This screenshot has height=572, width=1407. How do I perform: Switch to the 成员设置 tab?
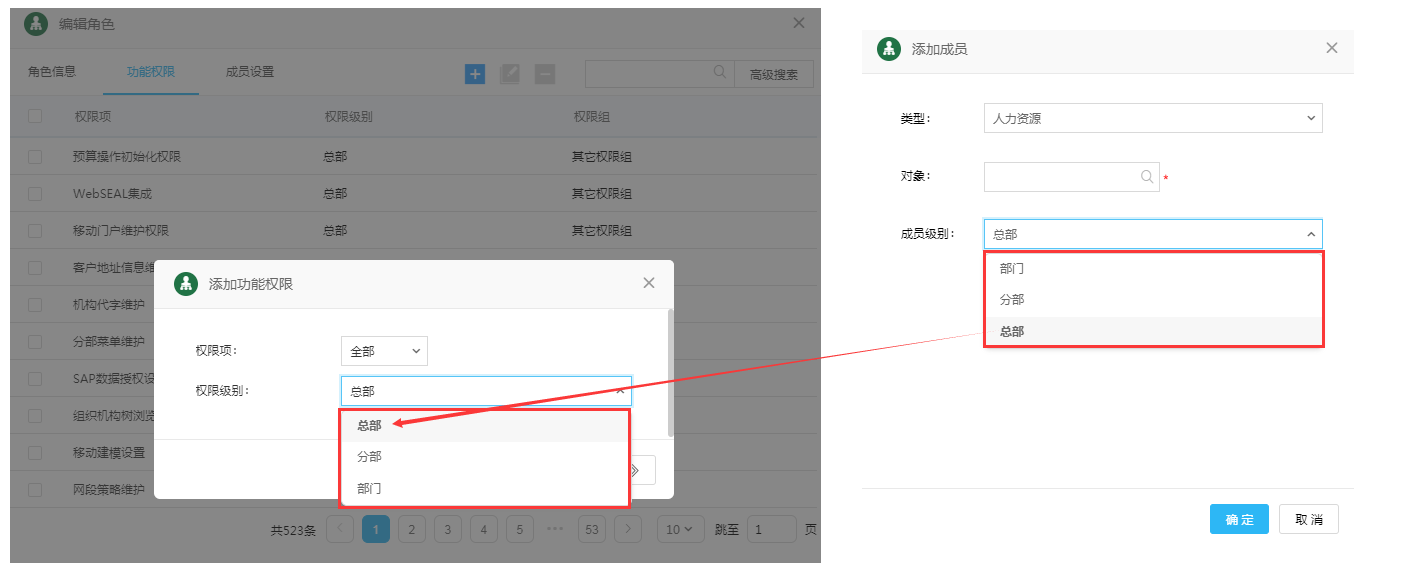(250, 72)
